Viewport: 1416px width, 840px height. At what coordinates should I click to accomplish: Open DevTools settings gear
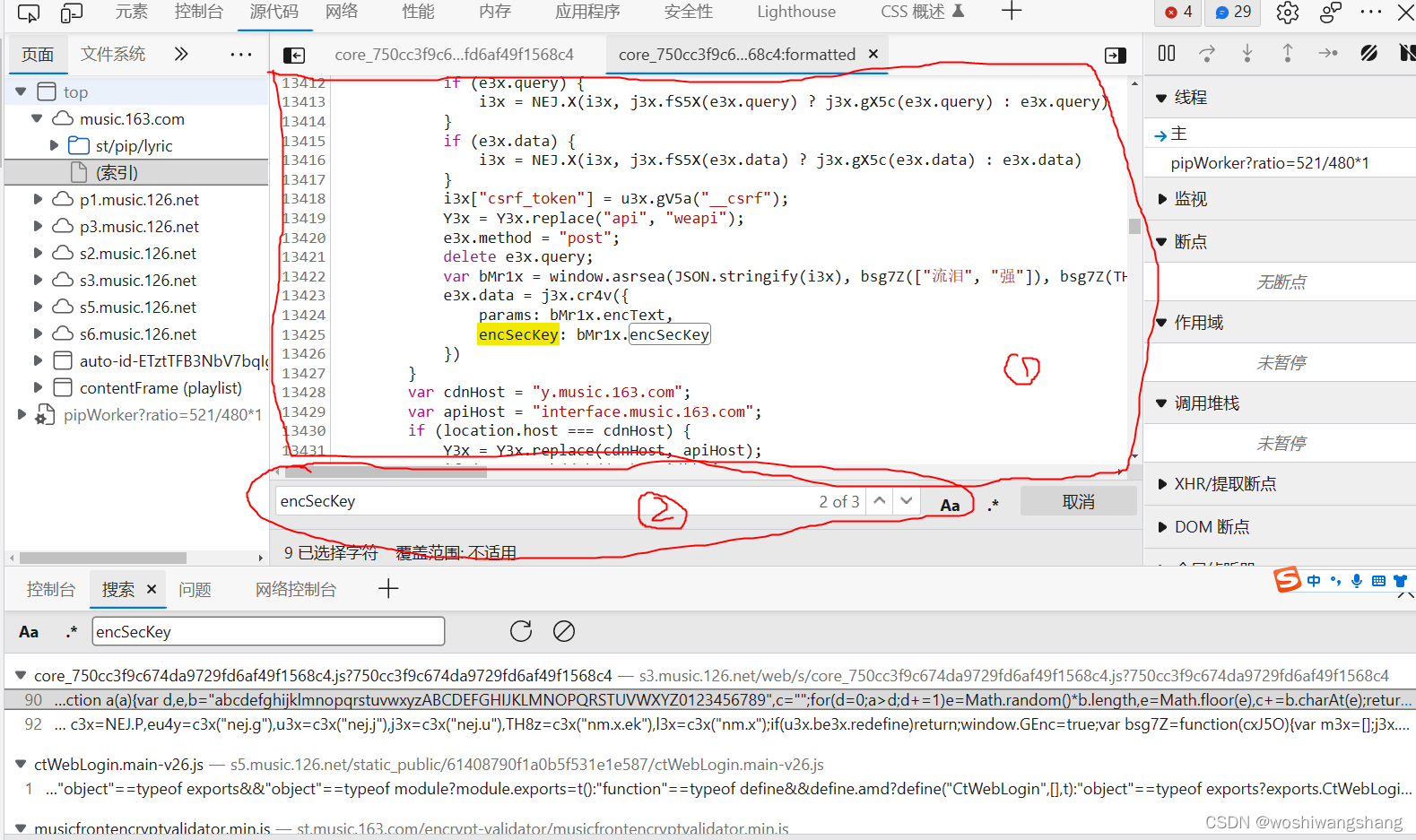pyautogui.click(x=1288, y=13)
